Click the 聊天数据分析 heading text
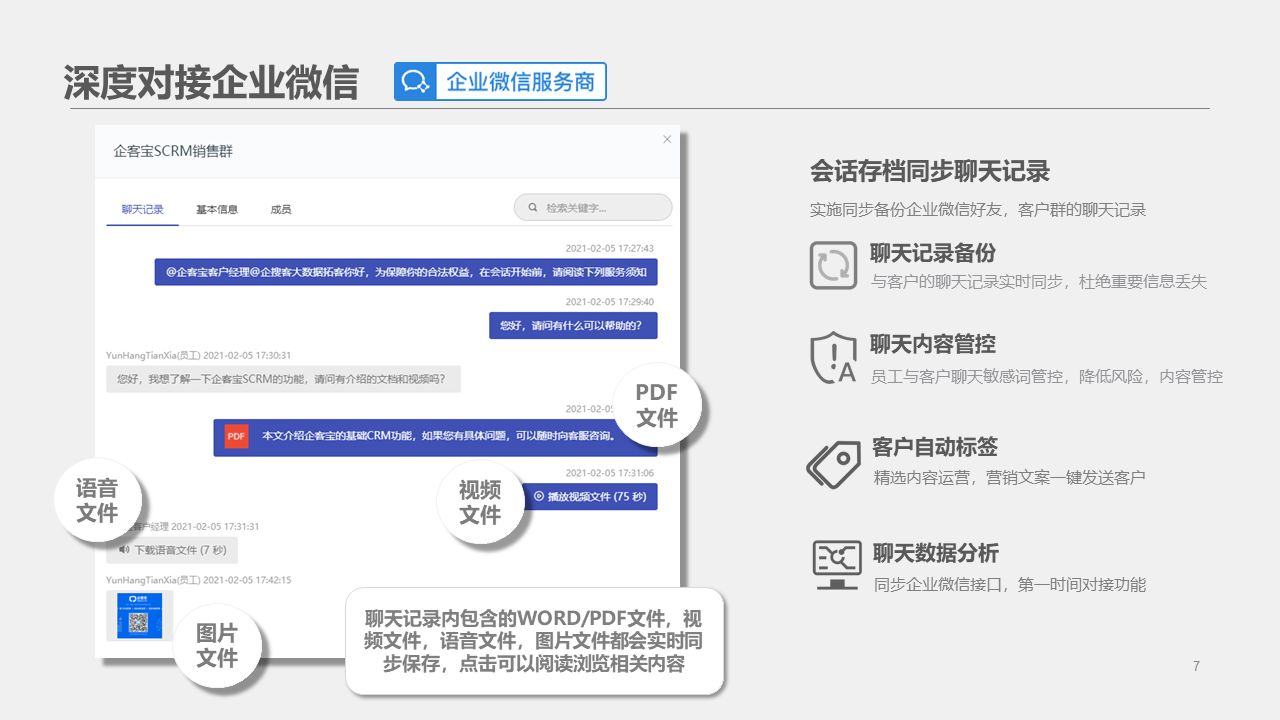The height and width of the screenshot is (720, 1280). pos(936,553)
